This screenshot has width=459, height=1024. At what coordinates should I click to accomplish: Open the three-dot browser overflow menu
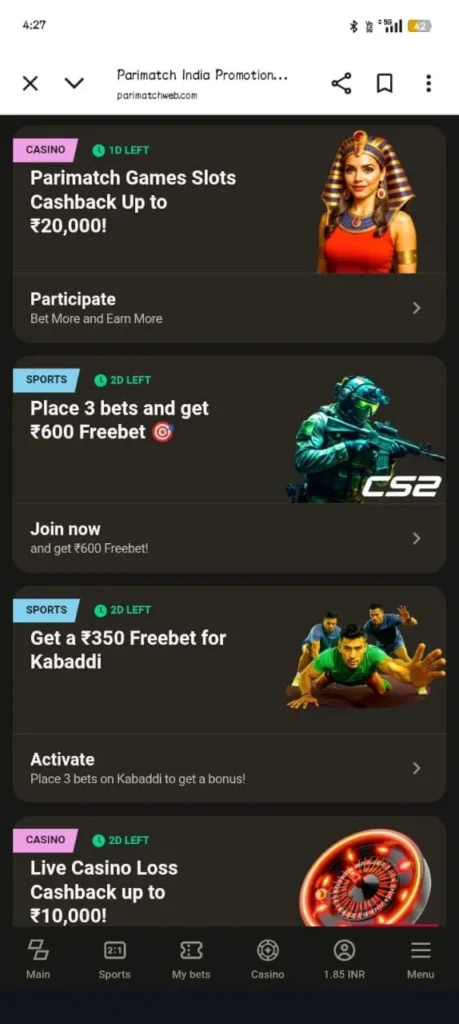pos(428,84)
